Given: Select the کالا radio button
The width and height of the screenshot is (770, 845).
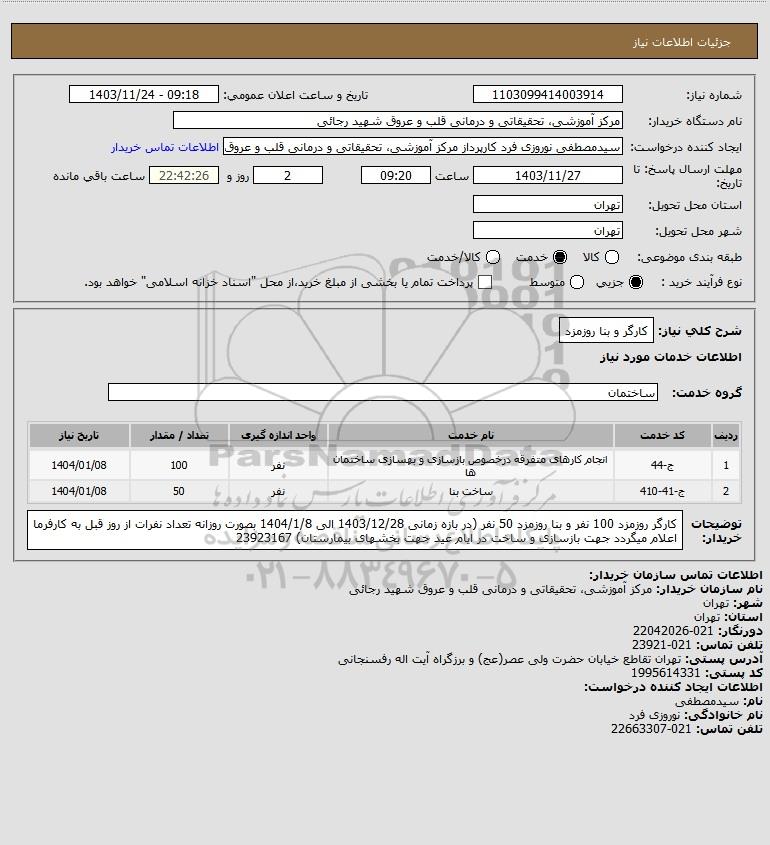Looking at the screenshot, I should pyautogui.click(x=612, y=258).
